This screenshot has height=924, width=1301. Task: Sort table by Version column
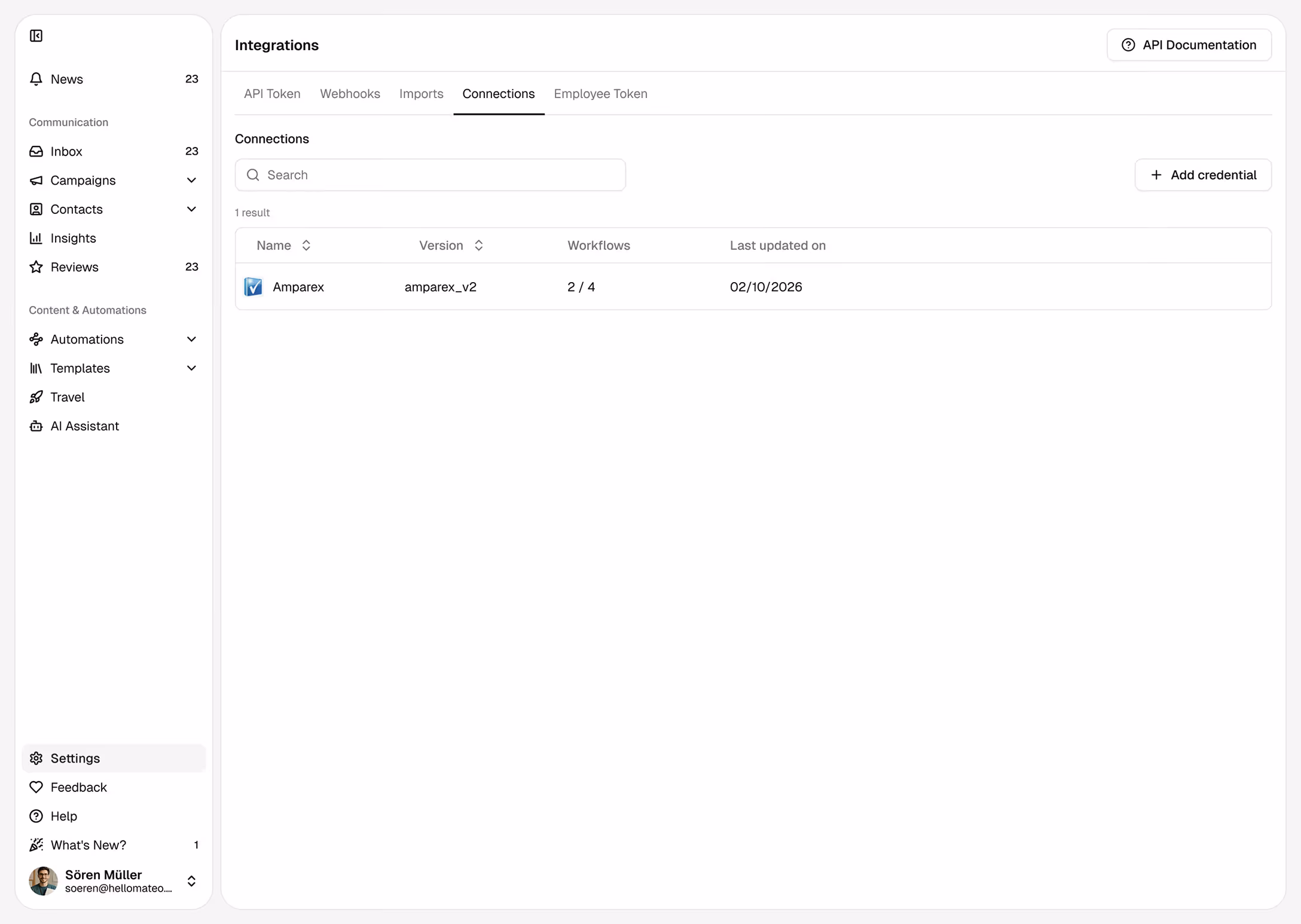coord(478,245)
